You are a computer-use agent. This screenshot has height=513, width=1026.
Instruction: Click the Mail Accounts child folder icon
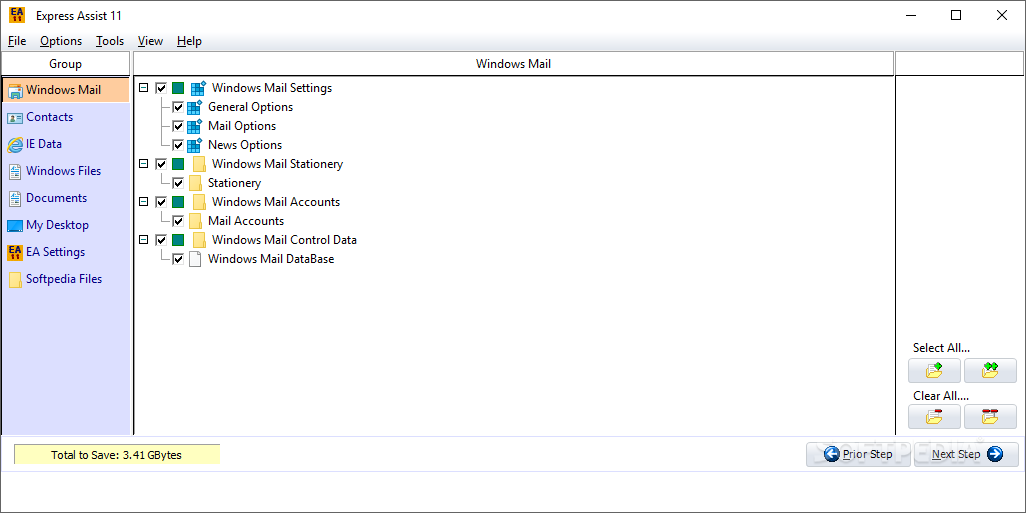pos(195,221)
